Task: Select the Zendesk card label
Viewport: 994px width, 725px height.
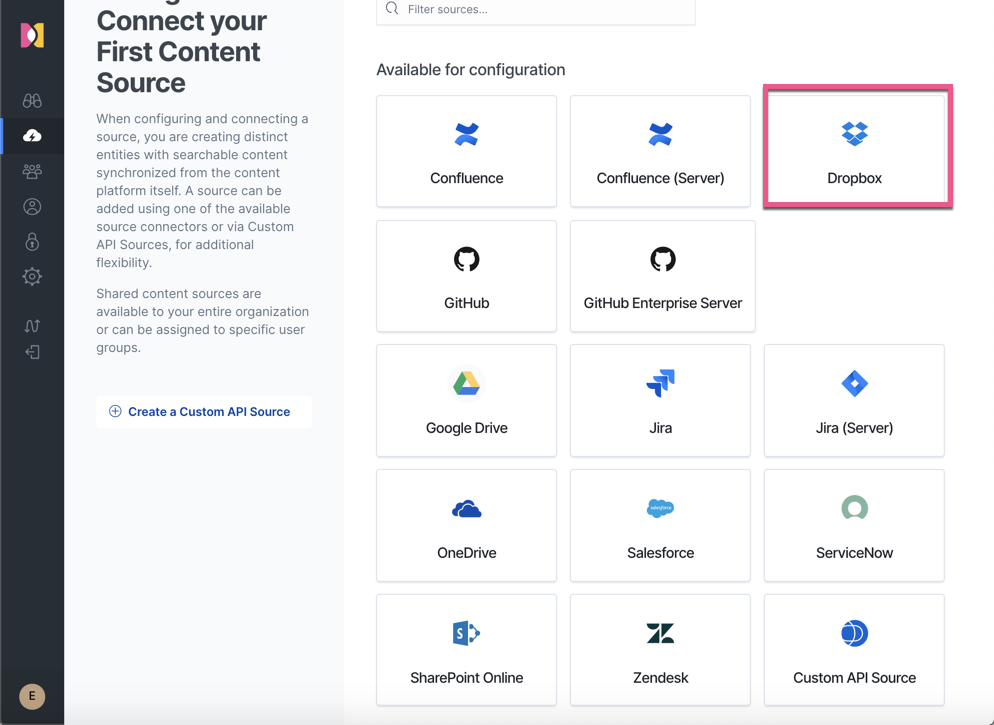Action: [x=661, y=677]
